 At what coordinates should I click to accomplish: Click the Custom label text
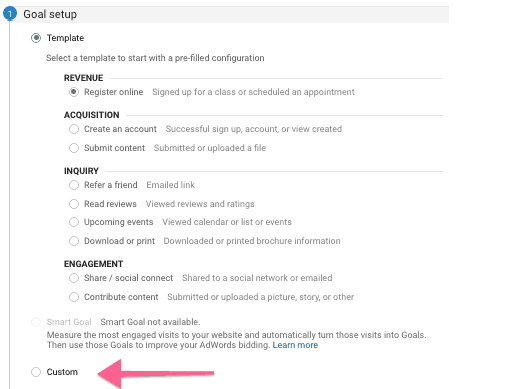click(x=62, y=372)
